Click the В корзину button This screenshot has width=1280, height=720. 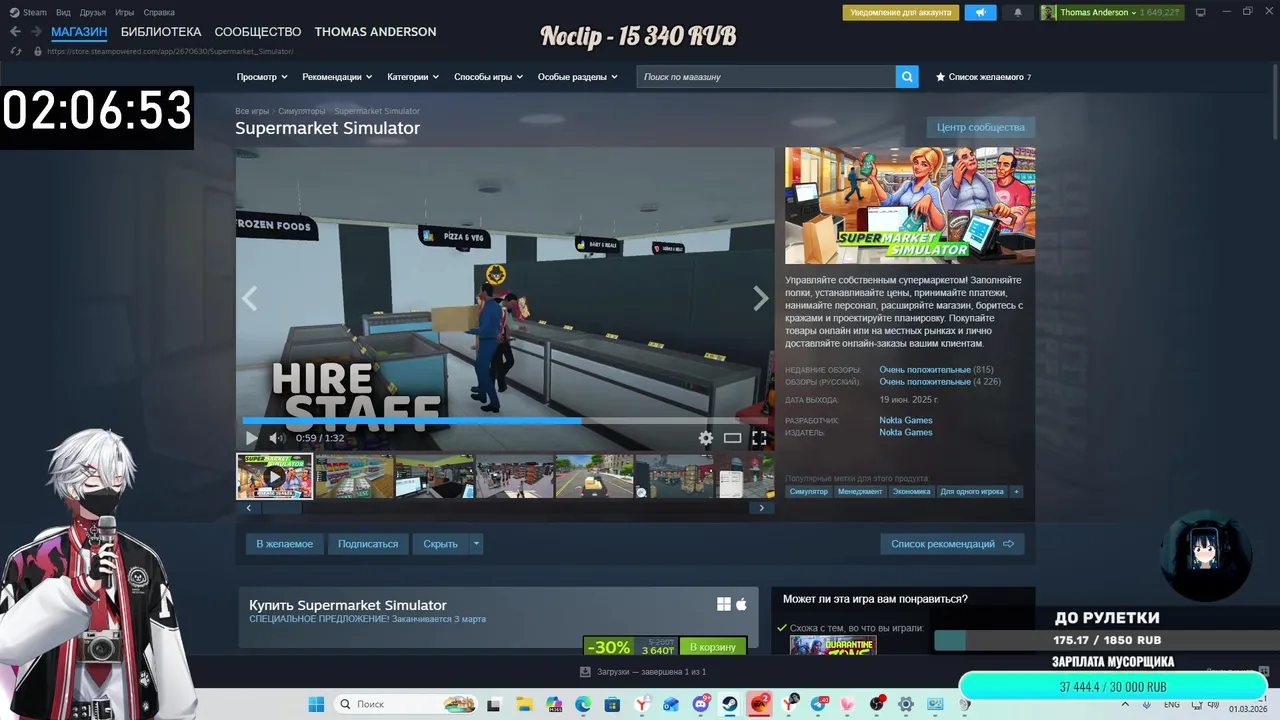coord(713,647)
